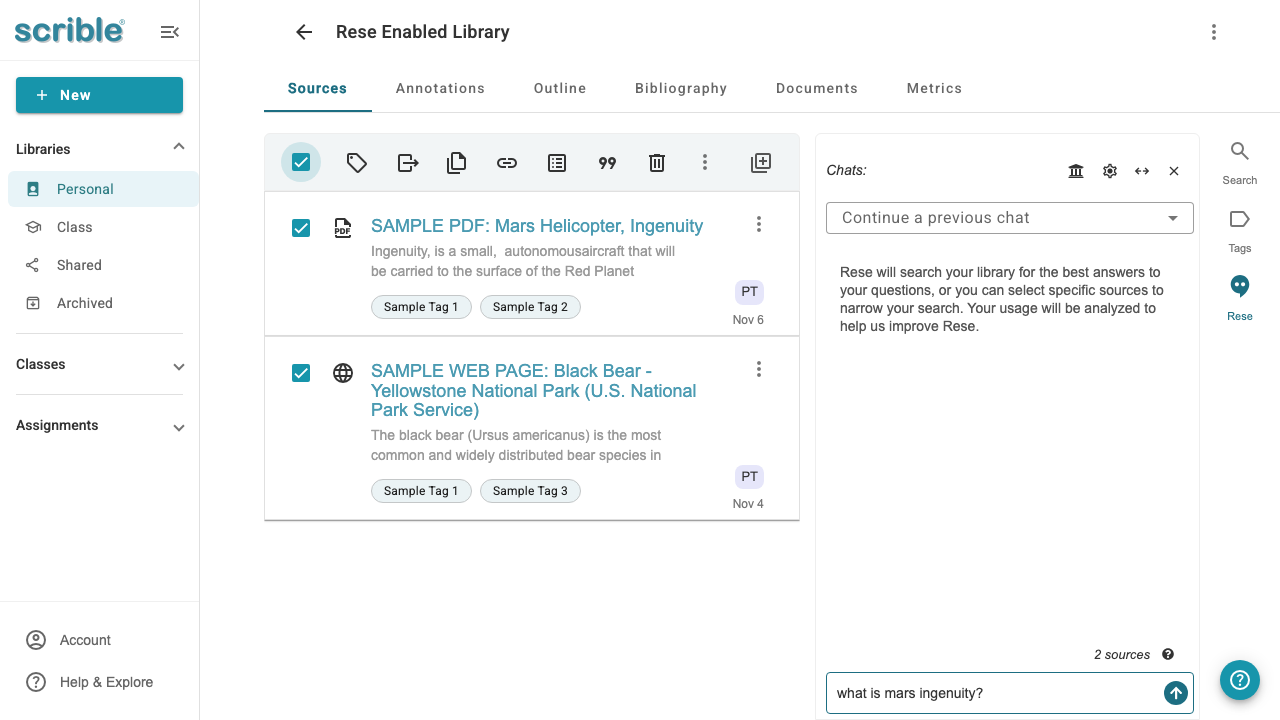Expand the Rese chat panel width
The image size is (1280, 720).
[x=1141, y=170]
